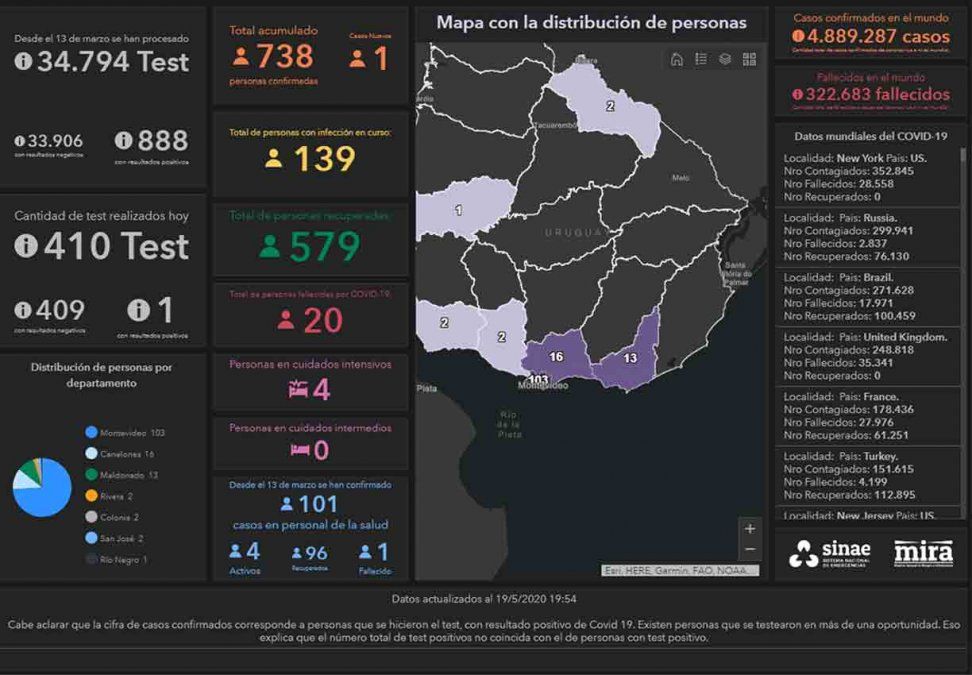Select the Maldonado region labeled 13 on map

click(632, 355)
